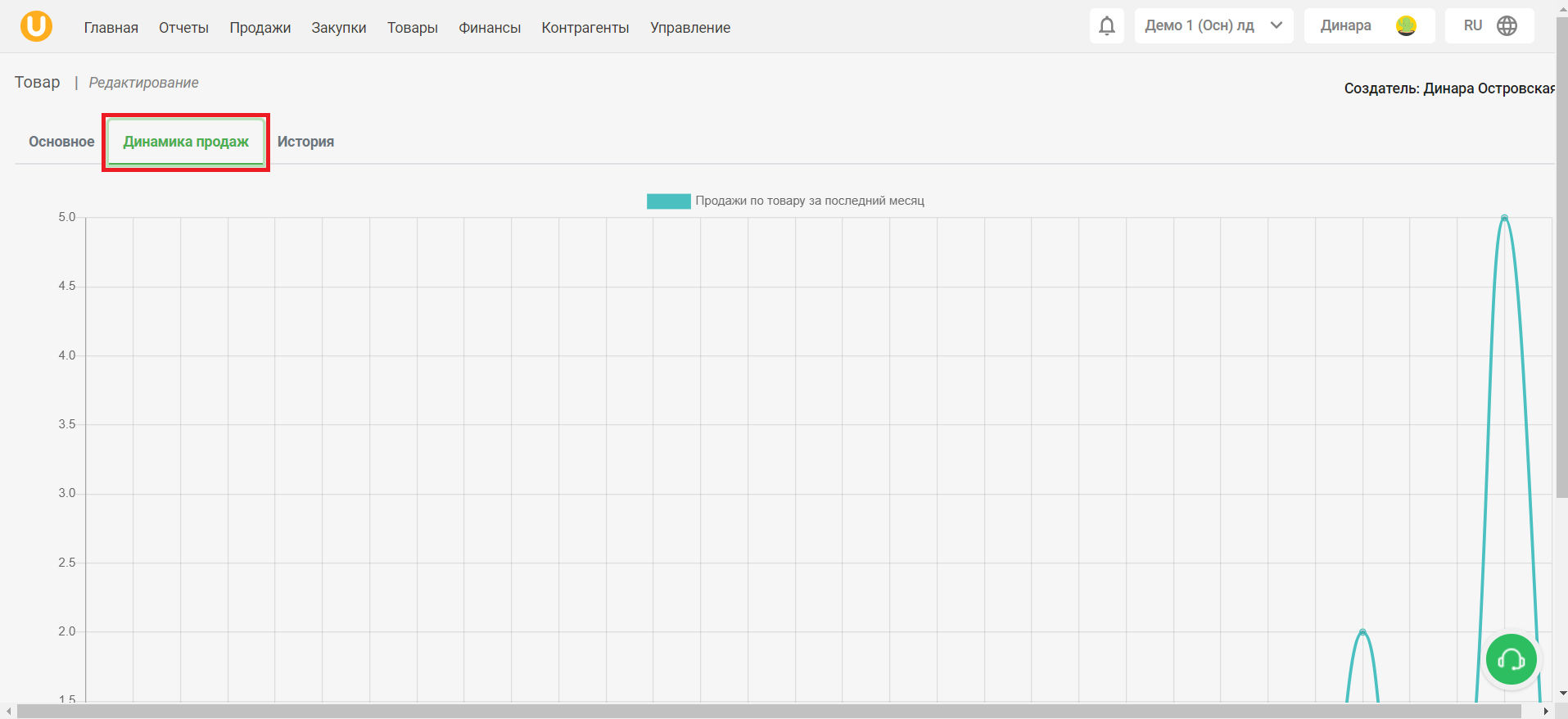This screenshot has width=1568, height=719.
Task: Click the orange U logo icon
Action: pyautogui.click(x=36, y=26)
